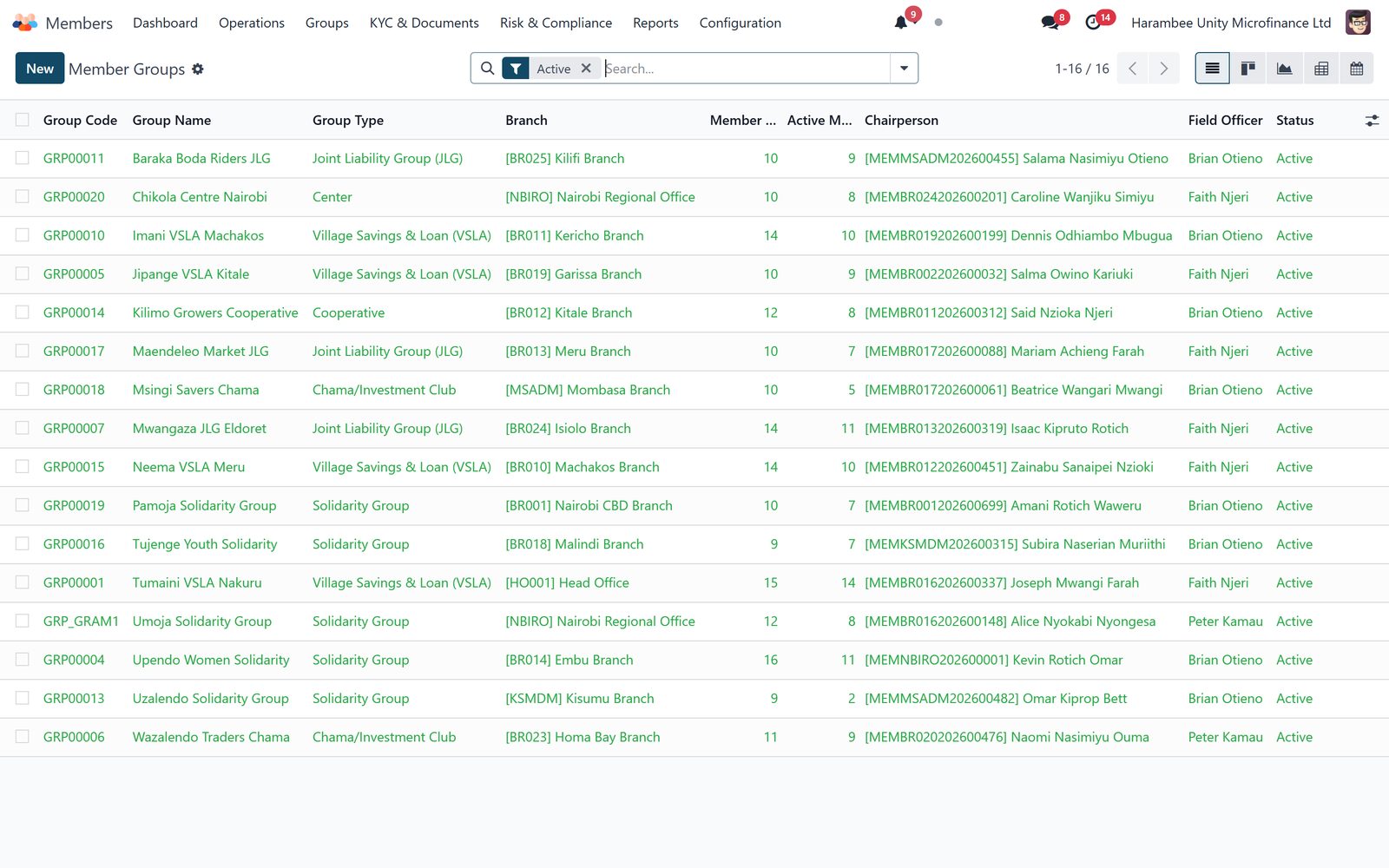Image resolution: width=1389 pixels, height=868 pixels.
Task: Open the activities clock icon
Action: (1093, 23)
